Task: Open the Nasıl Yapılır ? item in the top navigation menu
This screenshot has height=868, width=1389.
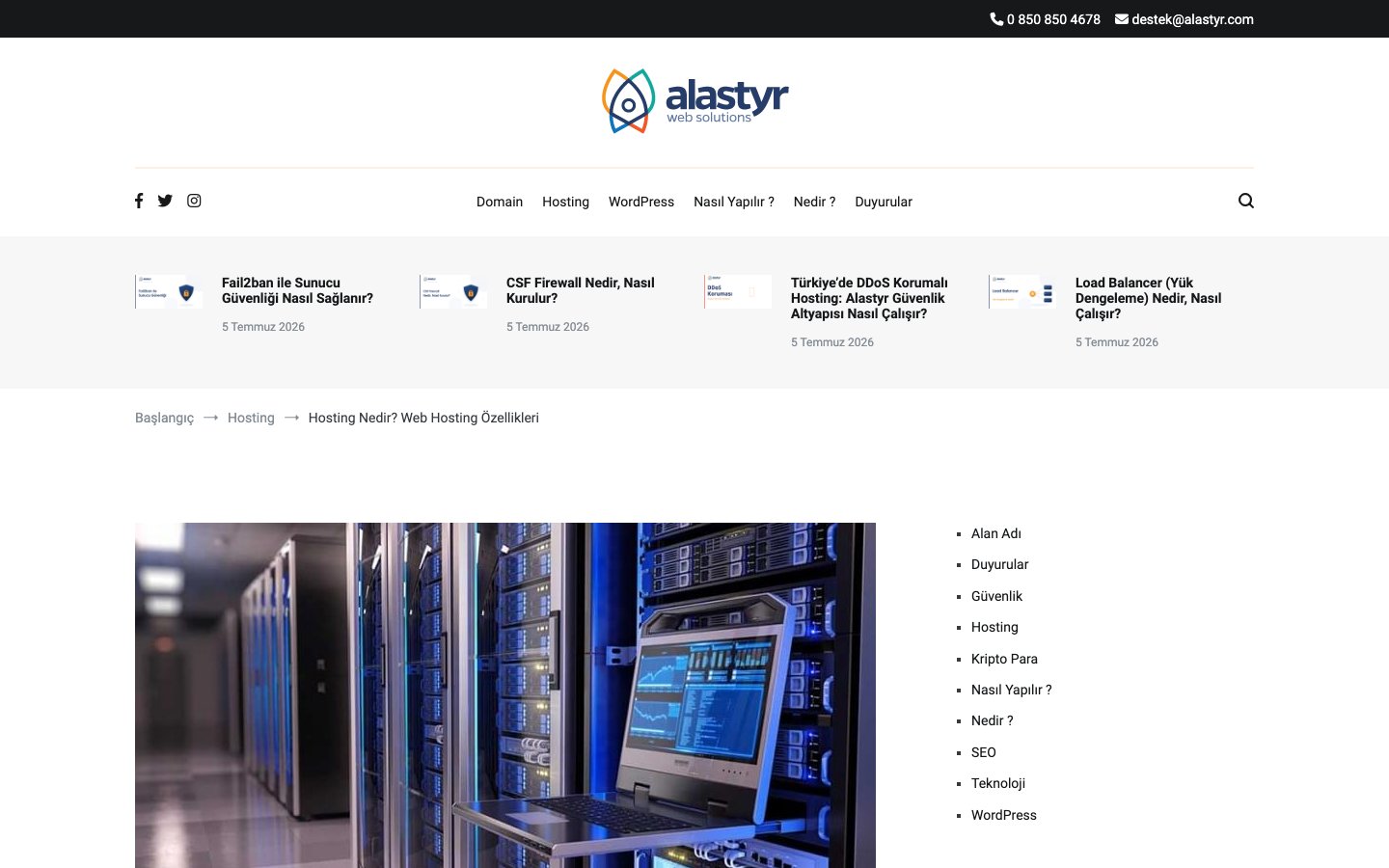Action: pos(734,202)
